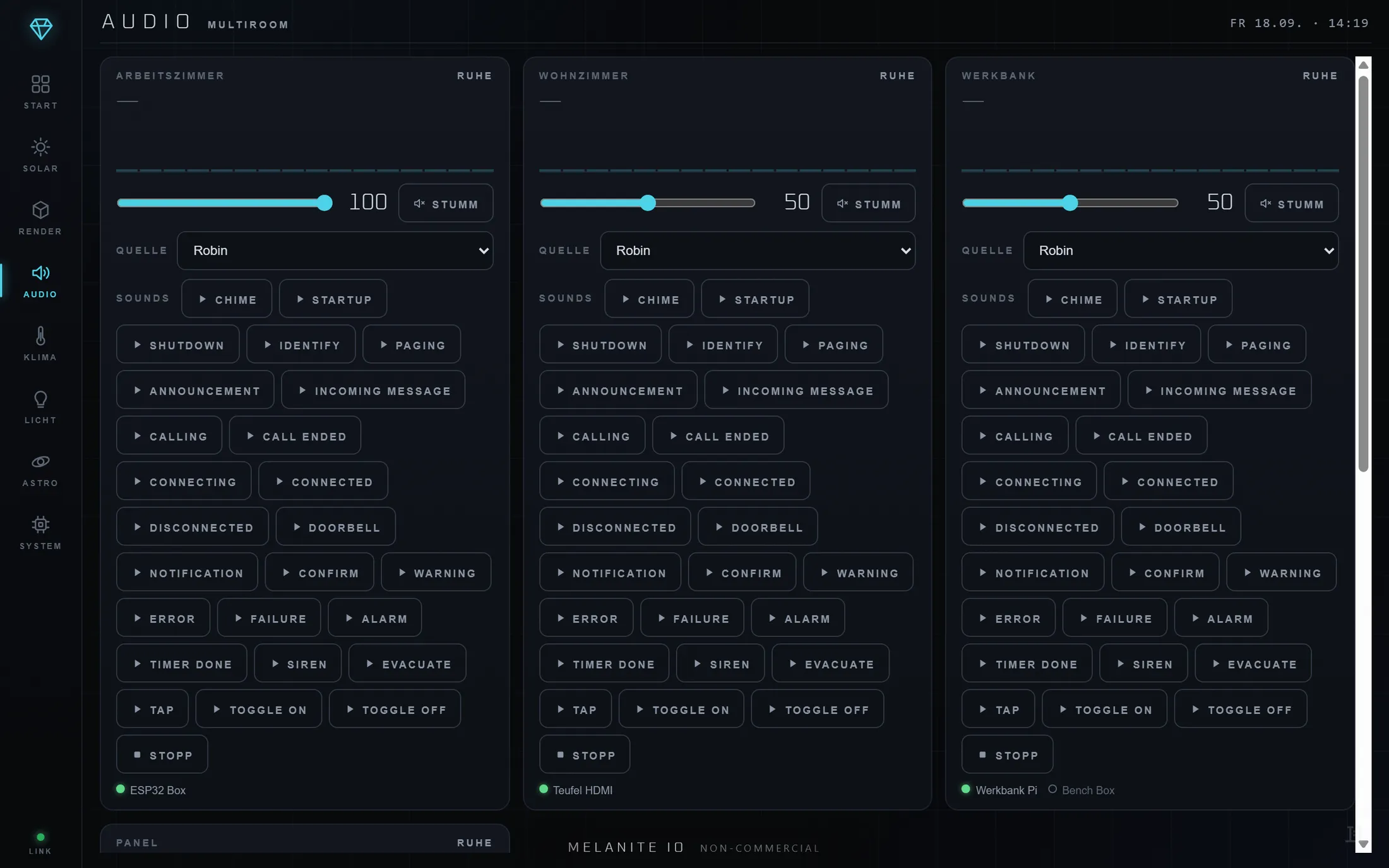1389x868 pixels.
Task: Stop playback in Werkbank
Action: (1008, 754)
